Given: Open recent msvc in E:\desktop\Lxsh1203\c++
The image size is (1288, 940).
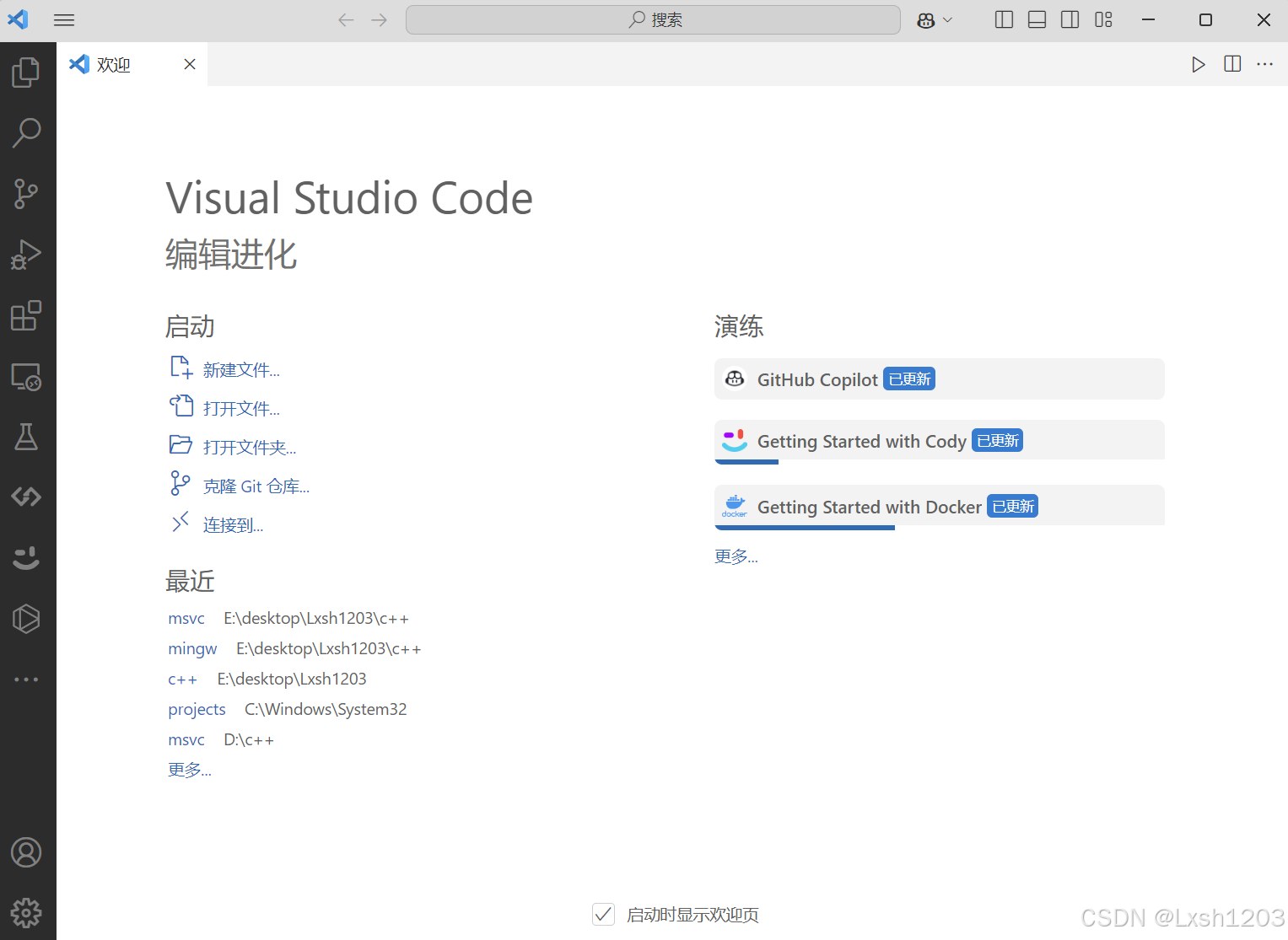Looking at the screenshot, I should point(186,619).
